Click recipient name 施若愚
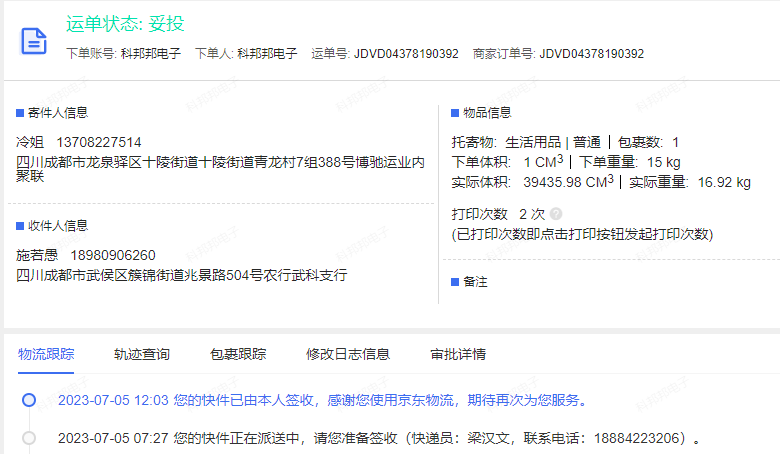 [x=37, y=255]
